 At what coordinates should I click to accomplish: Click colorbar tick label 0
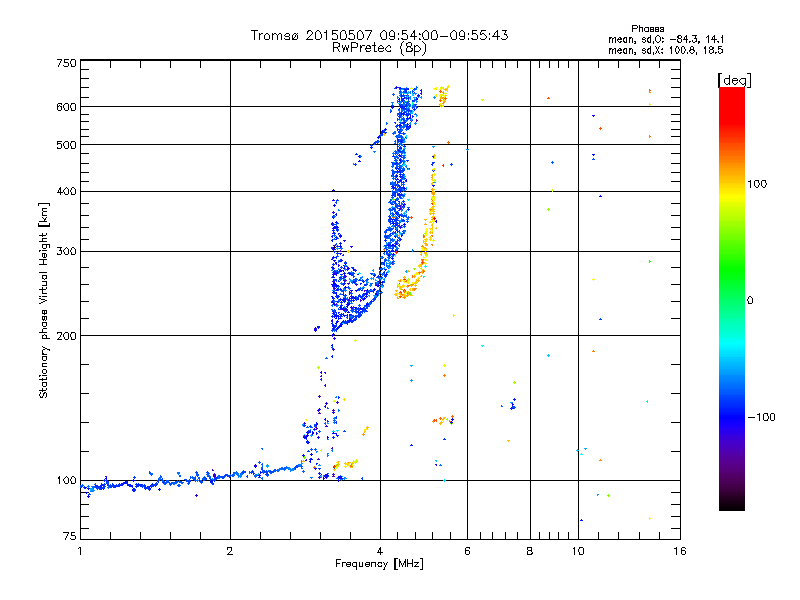click(x=750, y=300)
